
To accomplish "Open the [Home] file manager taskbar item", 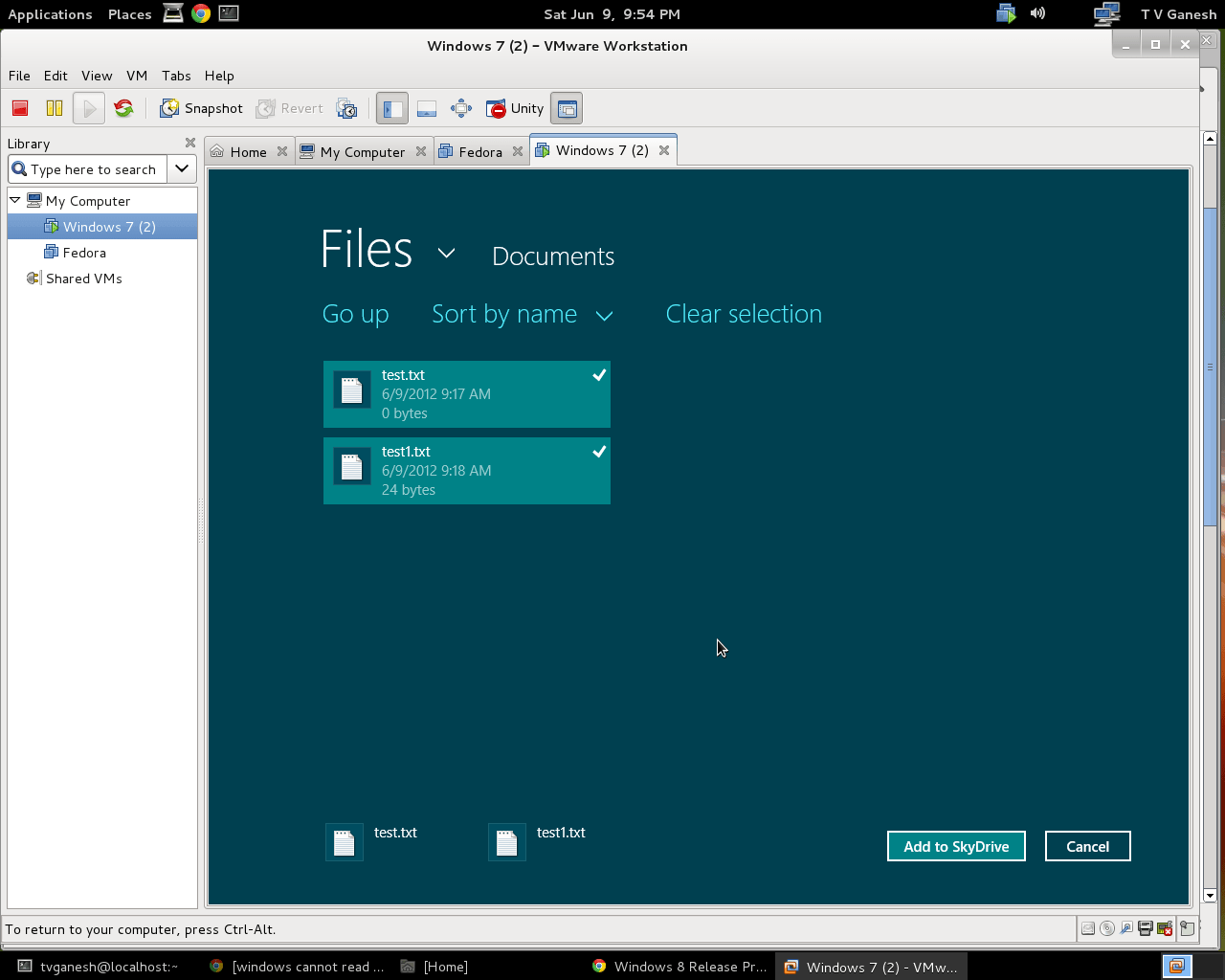I will [434, 967].
